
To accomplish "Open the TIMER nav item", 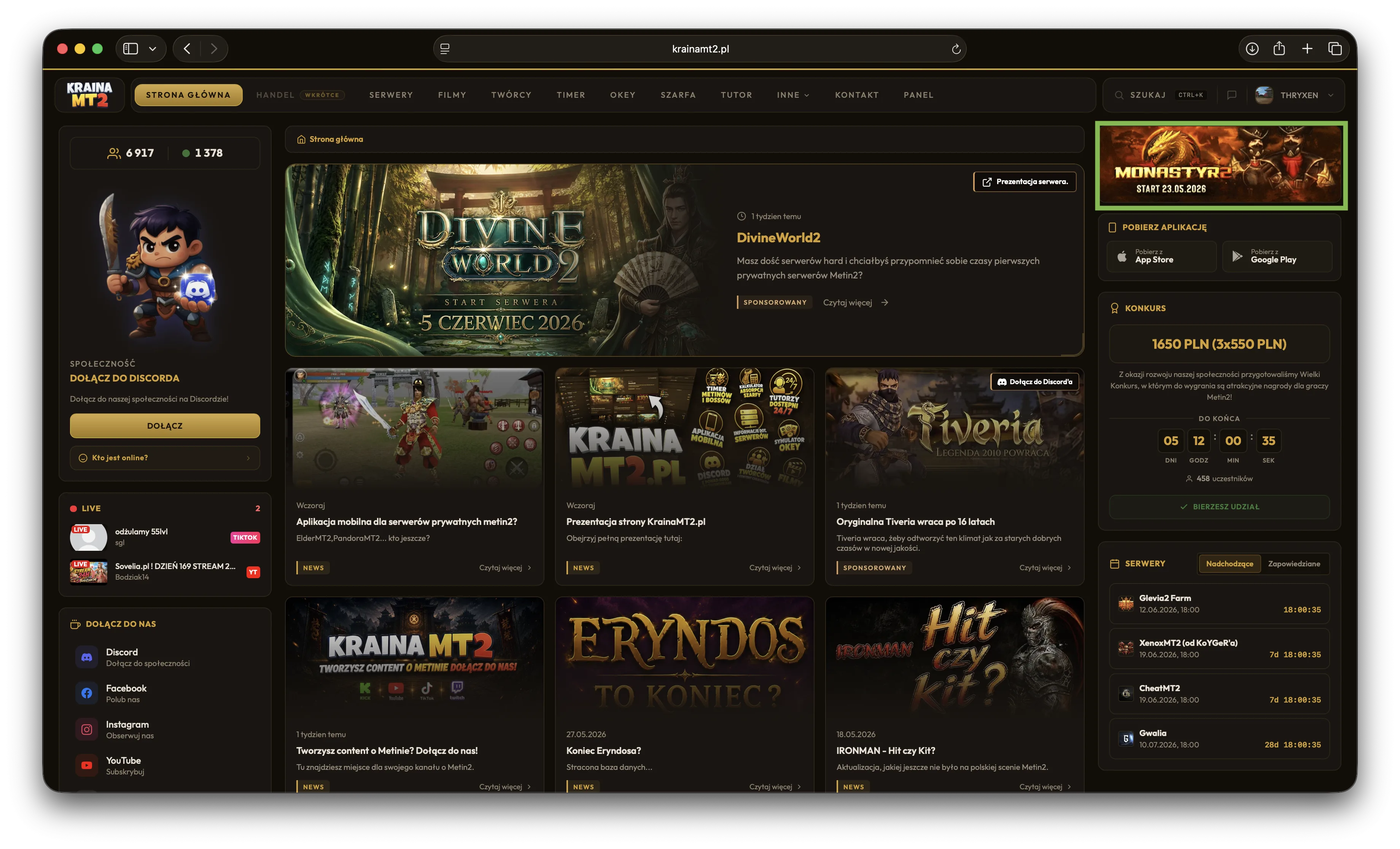I will click(x=570, y=95).
